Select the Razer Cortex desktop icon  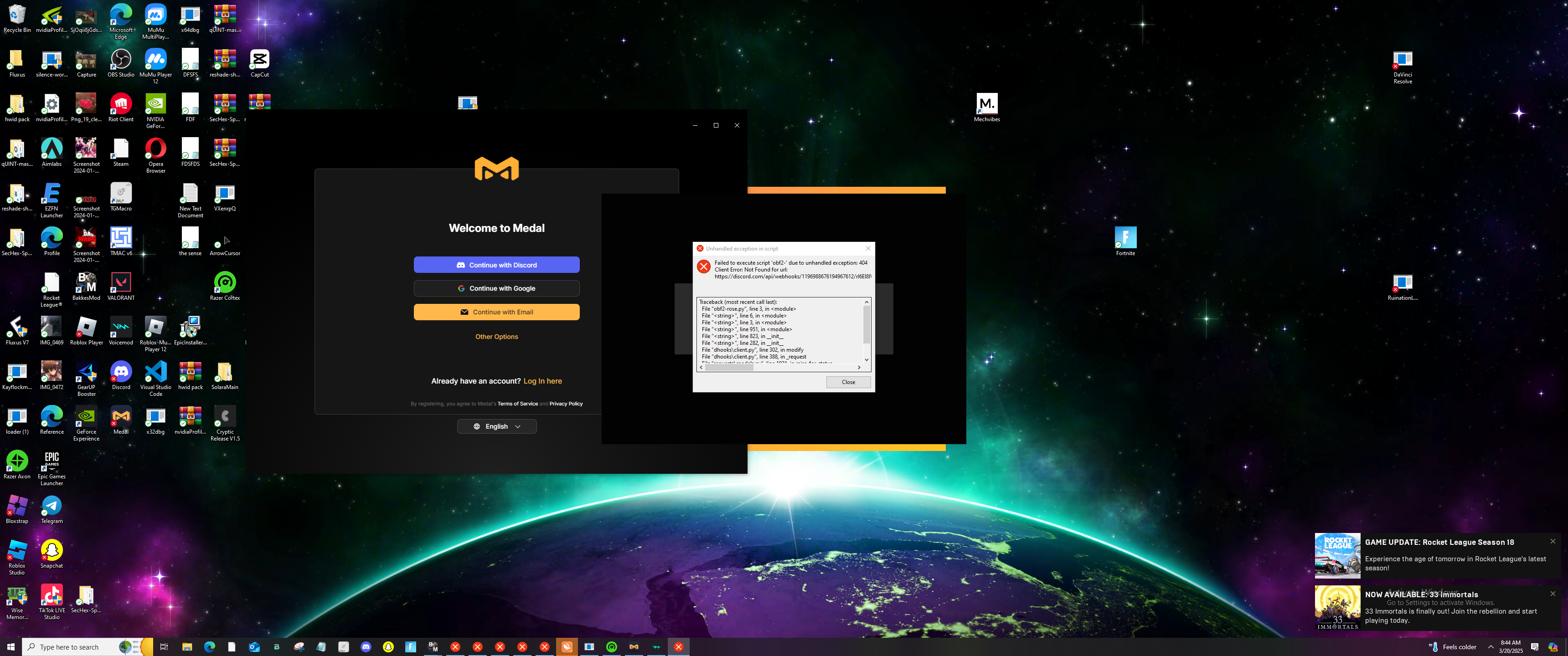(225, 287)
